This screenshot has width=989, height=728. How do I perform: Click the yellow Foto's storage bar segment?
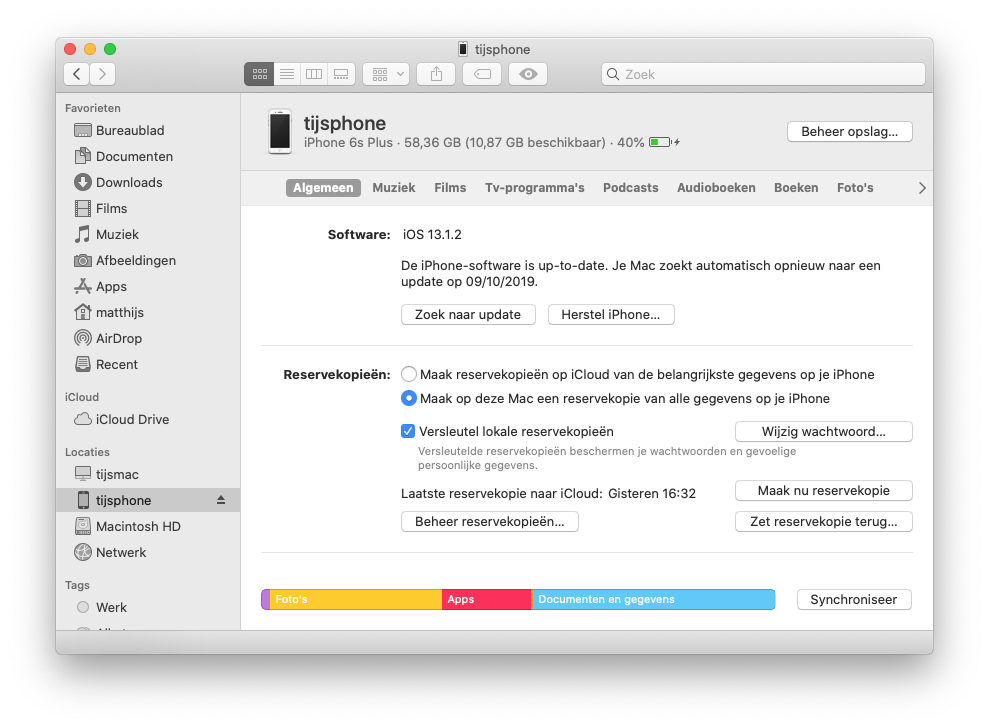(x=355, y=600)
